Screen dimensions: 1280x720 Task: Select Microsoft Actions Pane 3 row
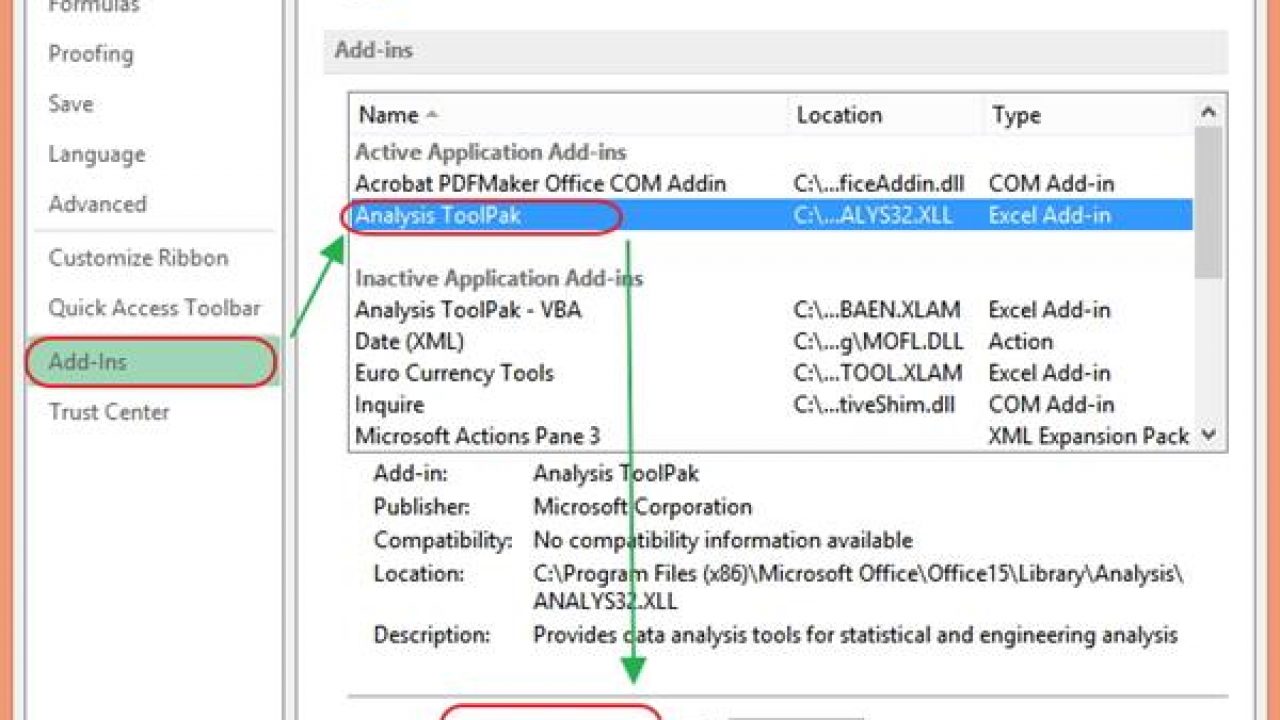pos(771,436)
